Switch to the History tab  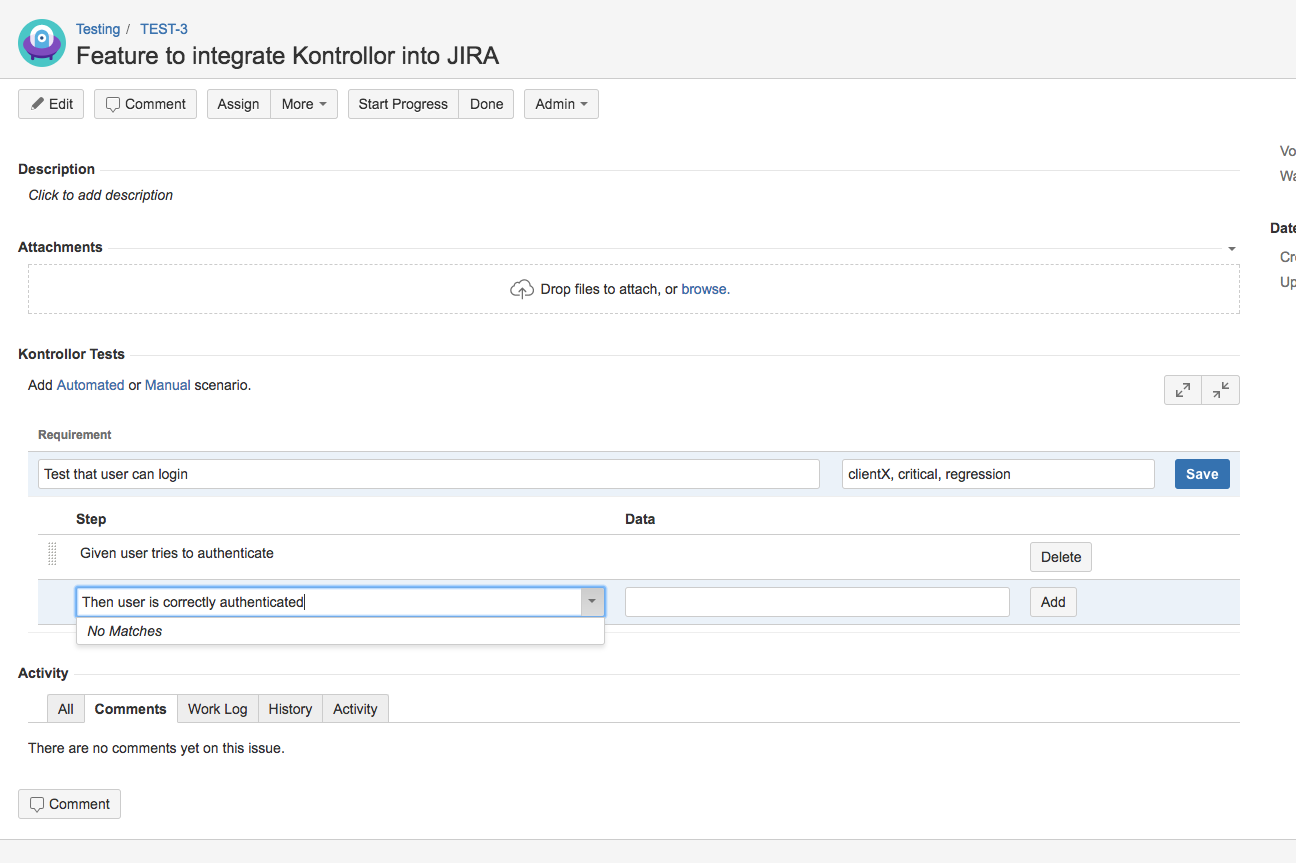click(x=290, y=709)
